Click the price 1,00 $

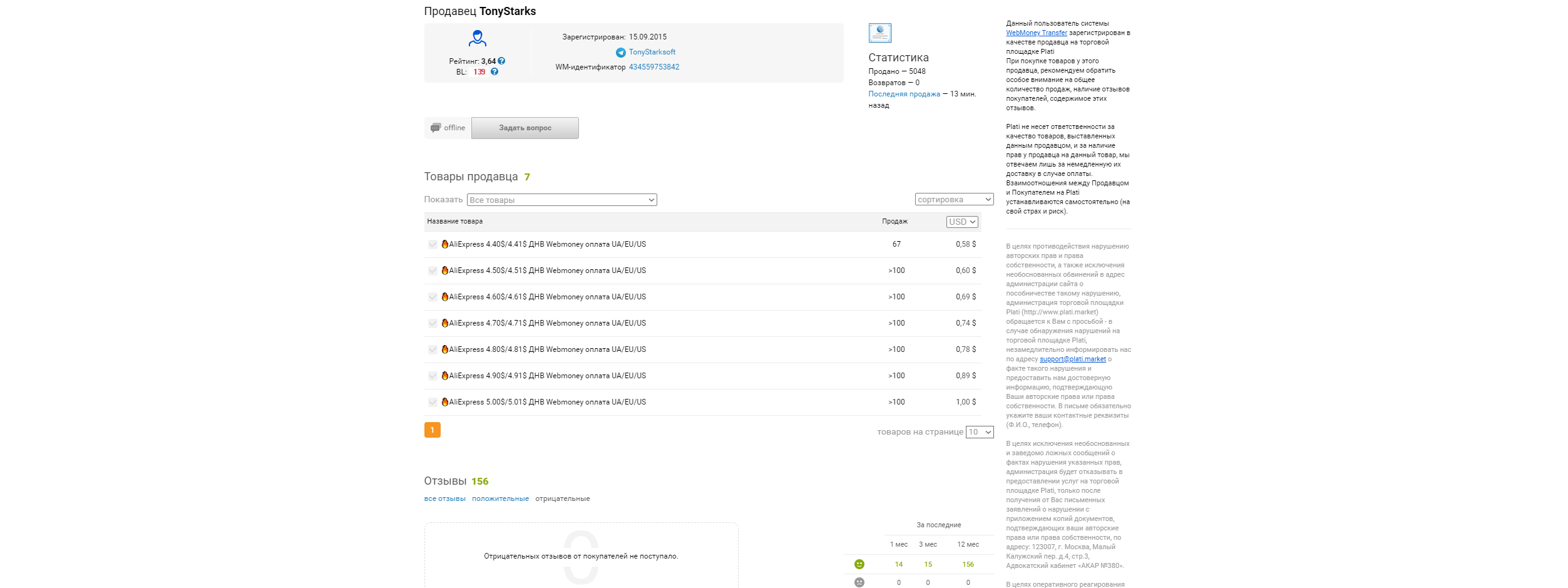coord(965,402)
